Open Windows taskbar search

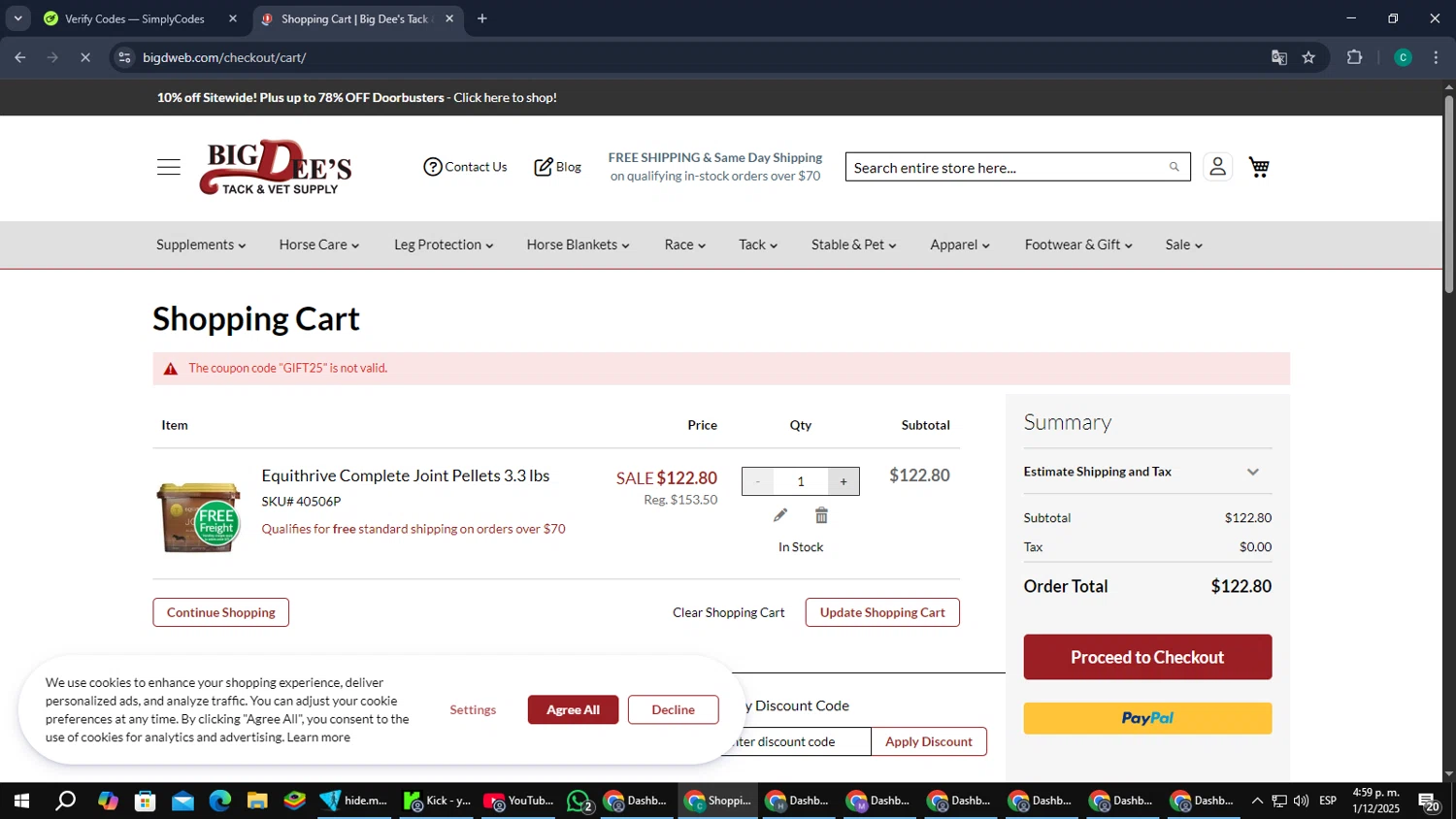click(65, 801)
